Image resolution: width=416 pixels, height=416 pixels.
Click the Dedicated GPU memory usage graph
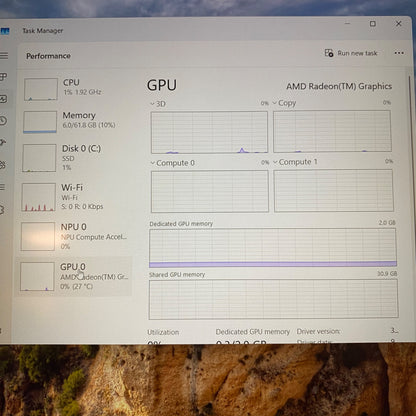click(273, 248)
